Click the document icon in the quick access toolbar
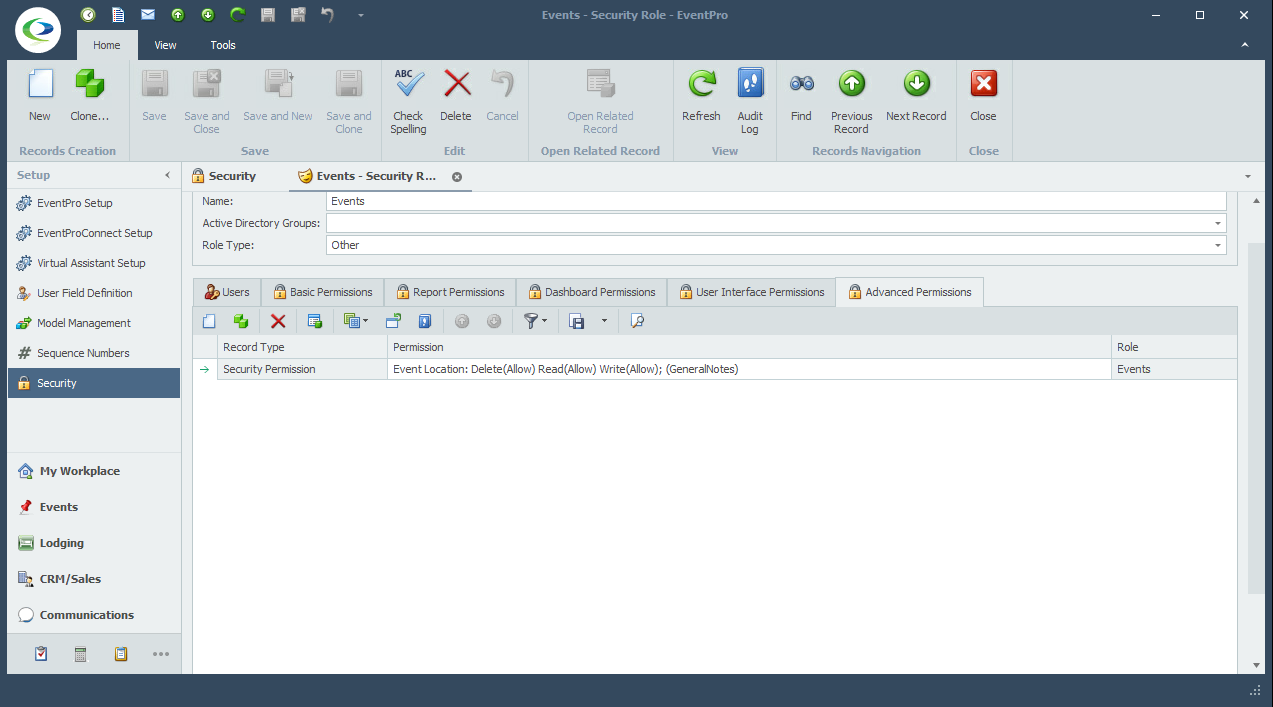 click(x=118, y=15)
